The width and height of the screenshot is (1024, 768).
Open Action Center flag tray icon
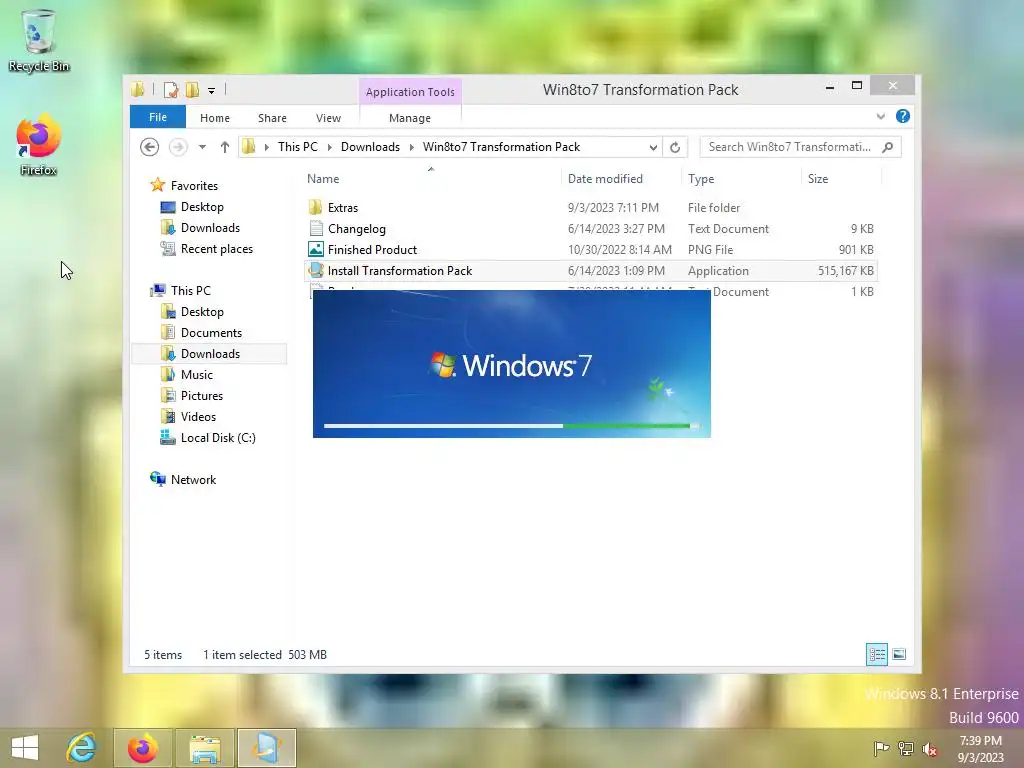(881, 748)
